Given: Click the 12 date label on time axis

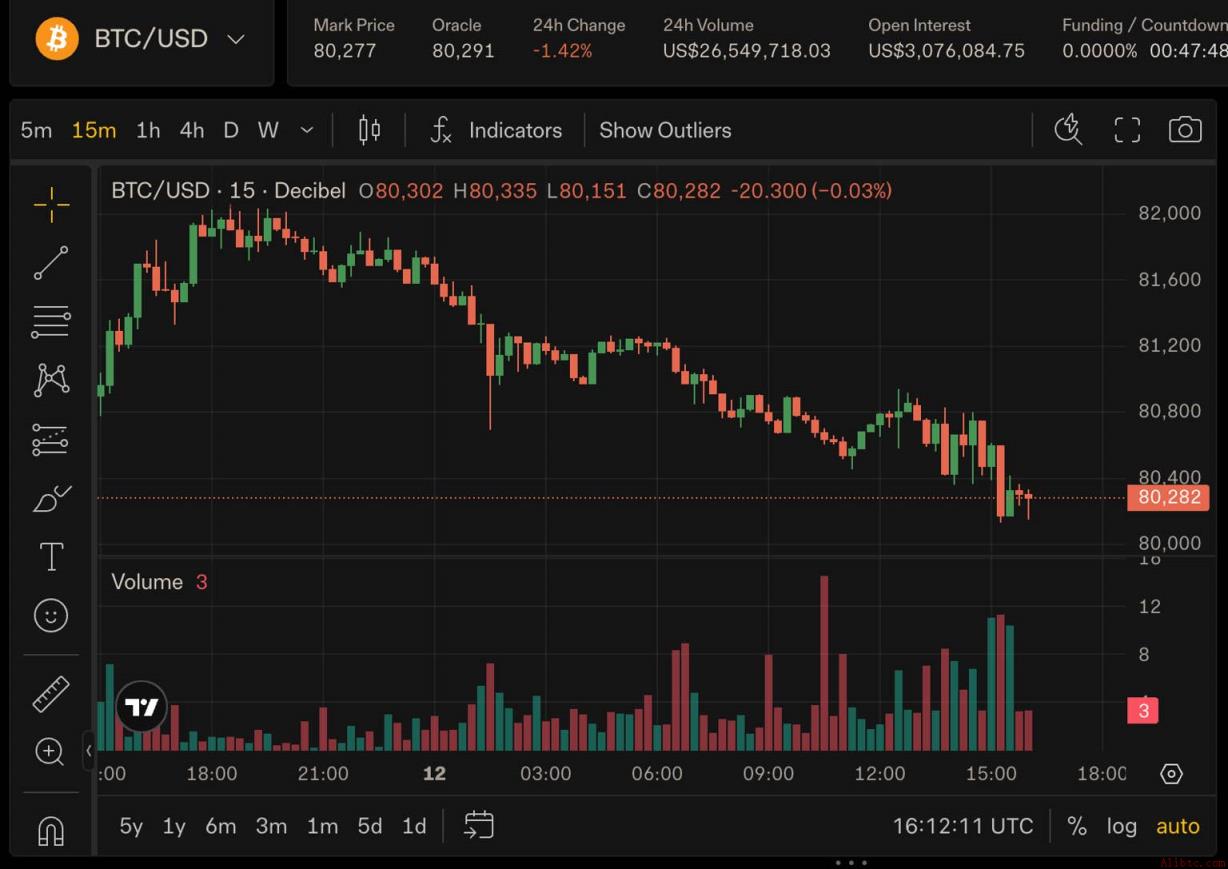Looking at the screenshot, I should (x=434, y=774).
